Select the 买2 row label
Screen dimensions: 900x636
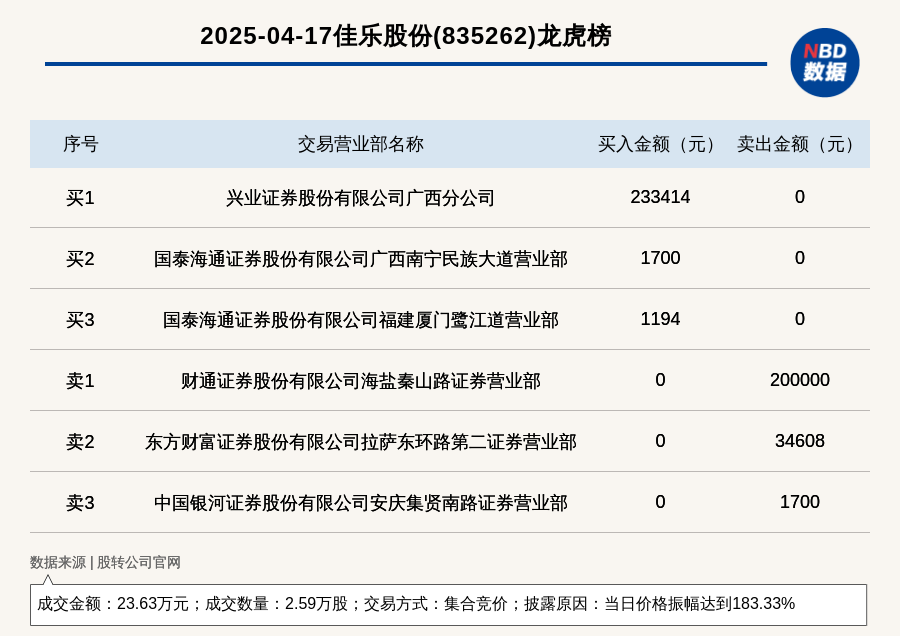pos(80,258)
